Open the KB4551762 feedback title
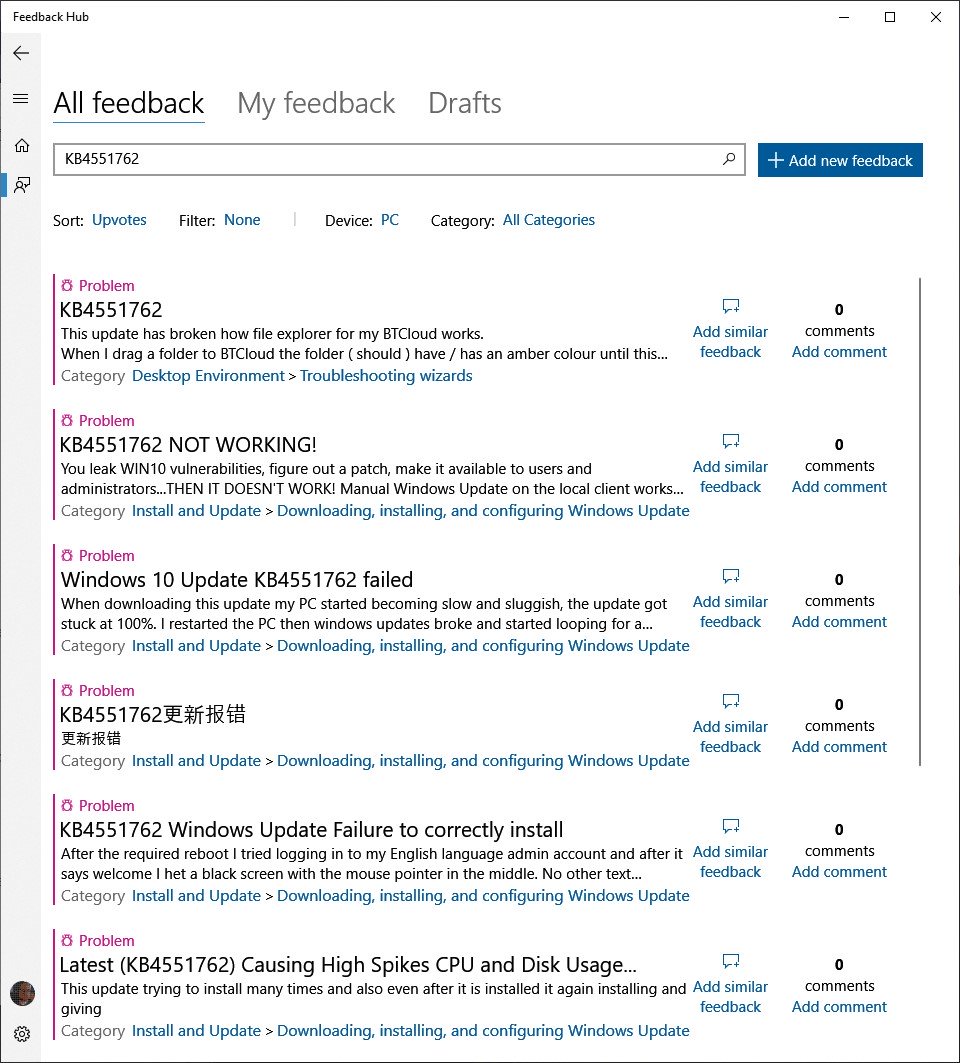This screenshot has height=1063, width=960. (x=111, y=310)
